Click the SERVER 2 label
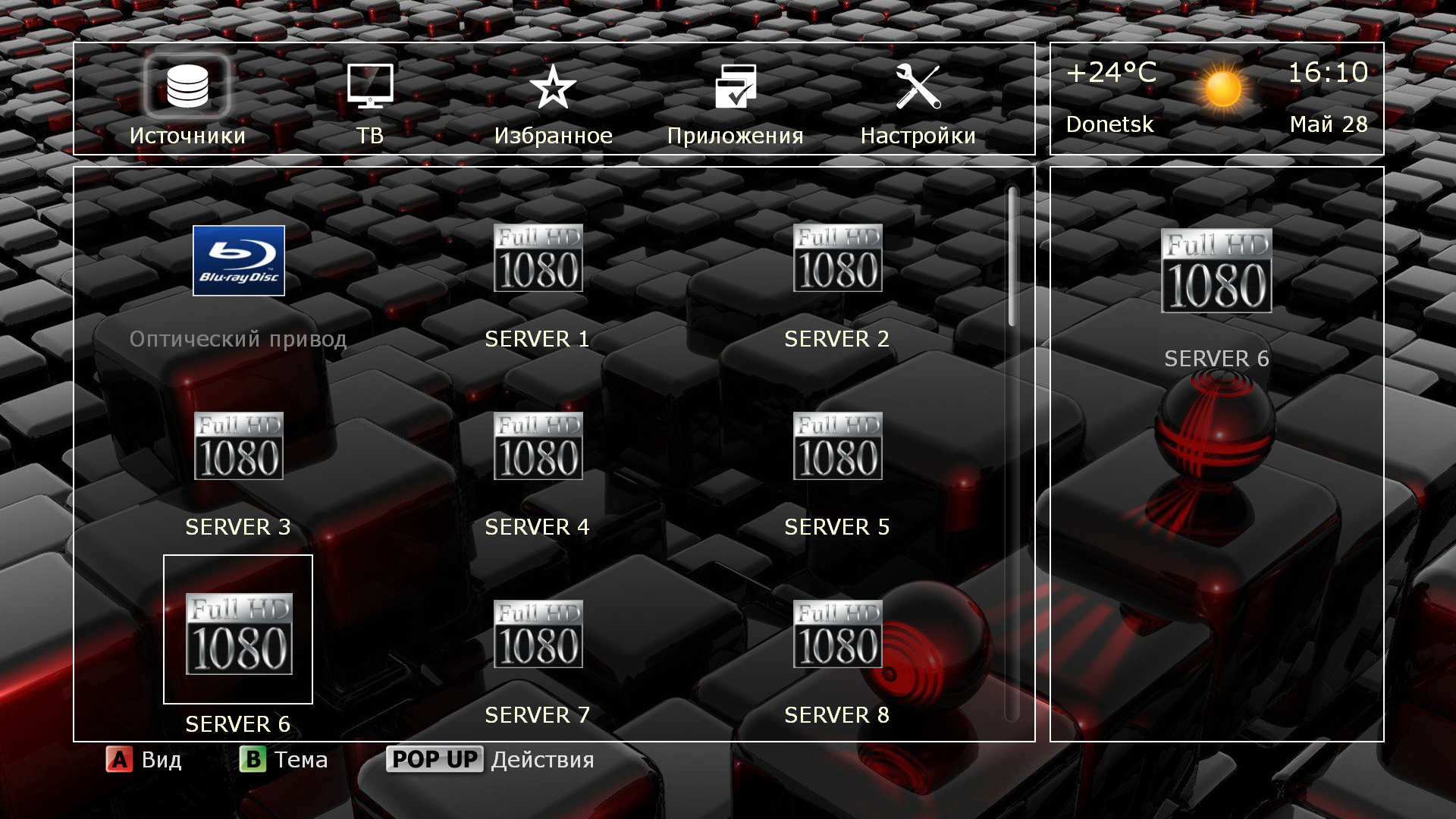Image resolution: width=1456 pixels, height=819 pixels. coord(837,339)
